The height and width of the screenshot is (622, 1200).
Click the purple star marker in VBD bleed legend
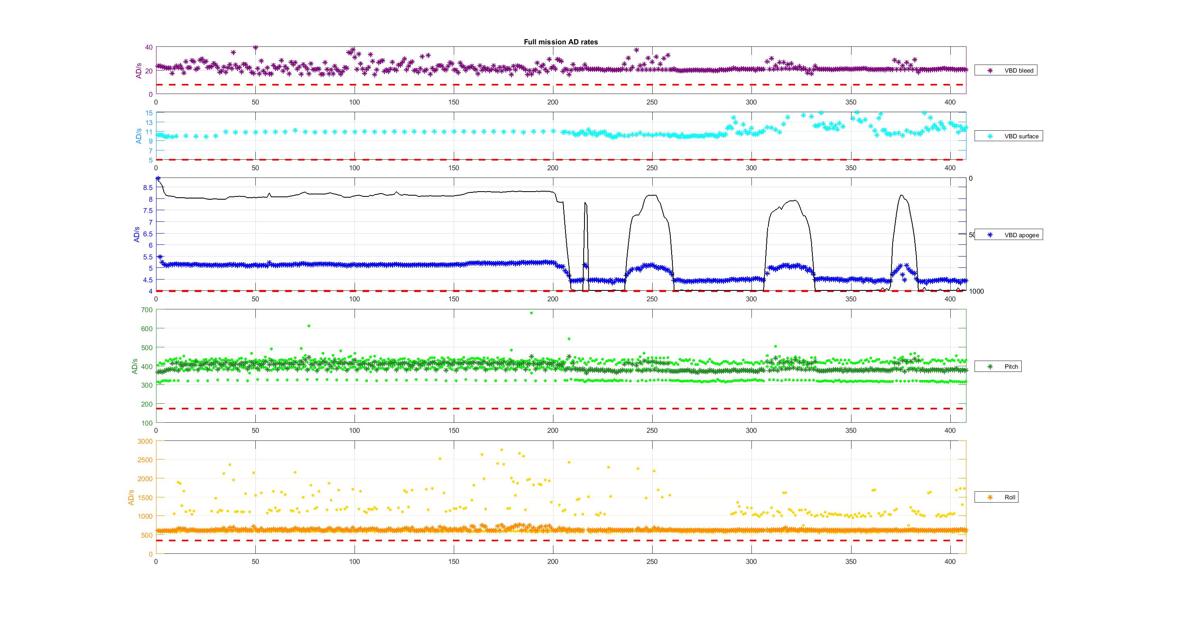point(989,71)
